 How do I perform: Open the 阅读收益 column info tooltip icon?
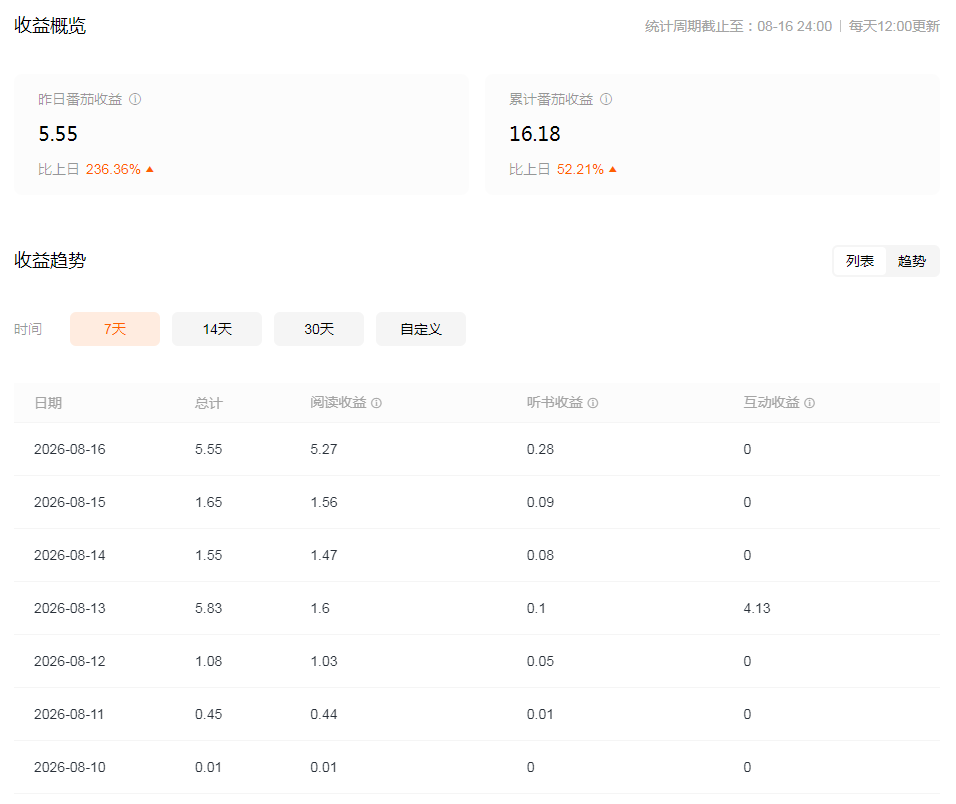tap(376, 403)
